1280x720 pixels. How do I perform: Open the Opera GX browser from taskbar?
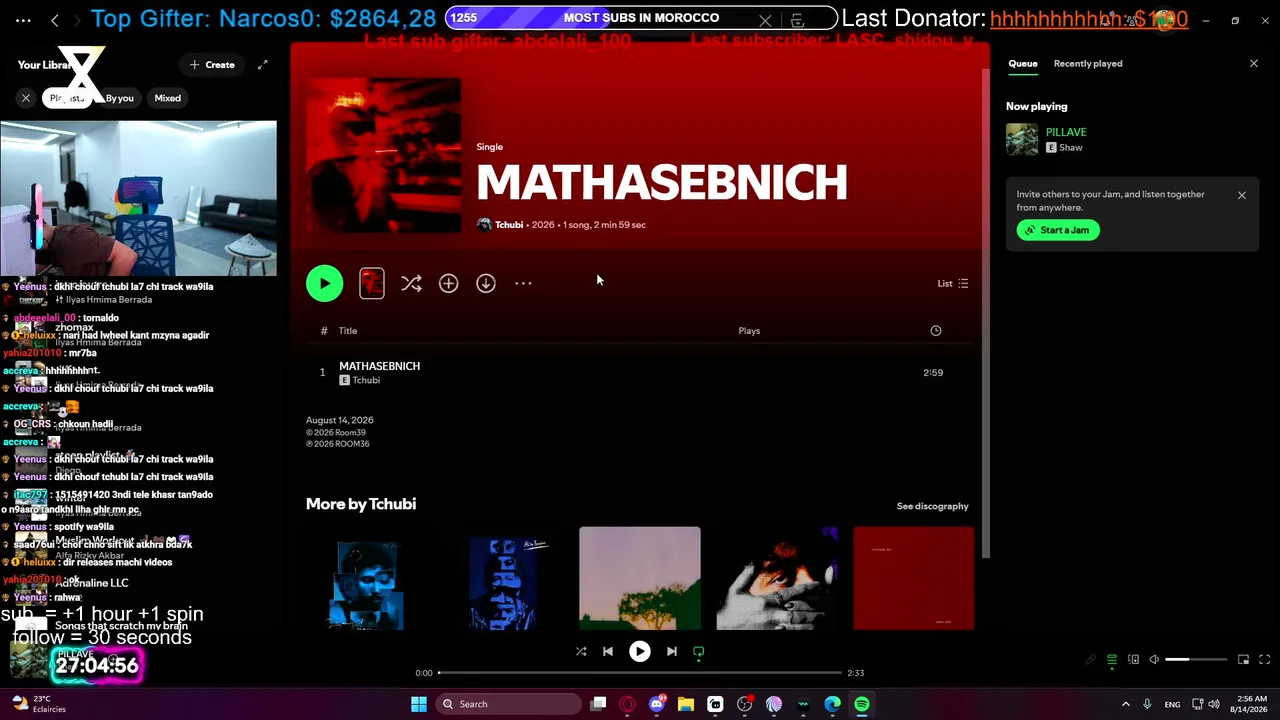pyautogui.click(x=627, y=704)
